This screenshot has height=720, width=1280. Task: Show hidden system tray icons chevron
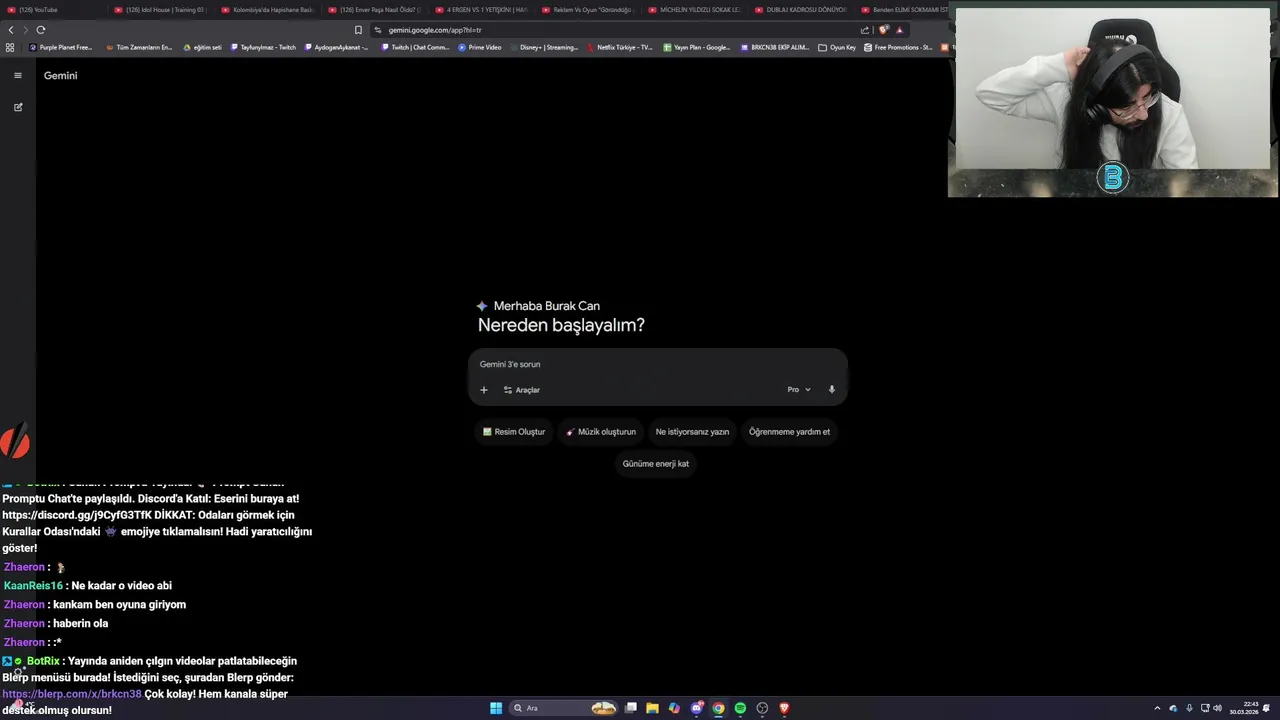1157,708
